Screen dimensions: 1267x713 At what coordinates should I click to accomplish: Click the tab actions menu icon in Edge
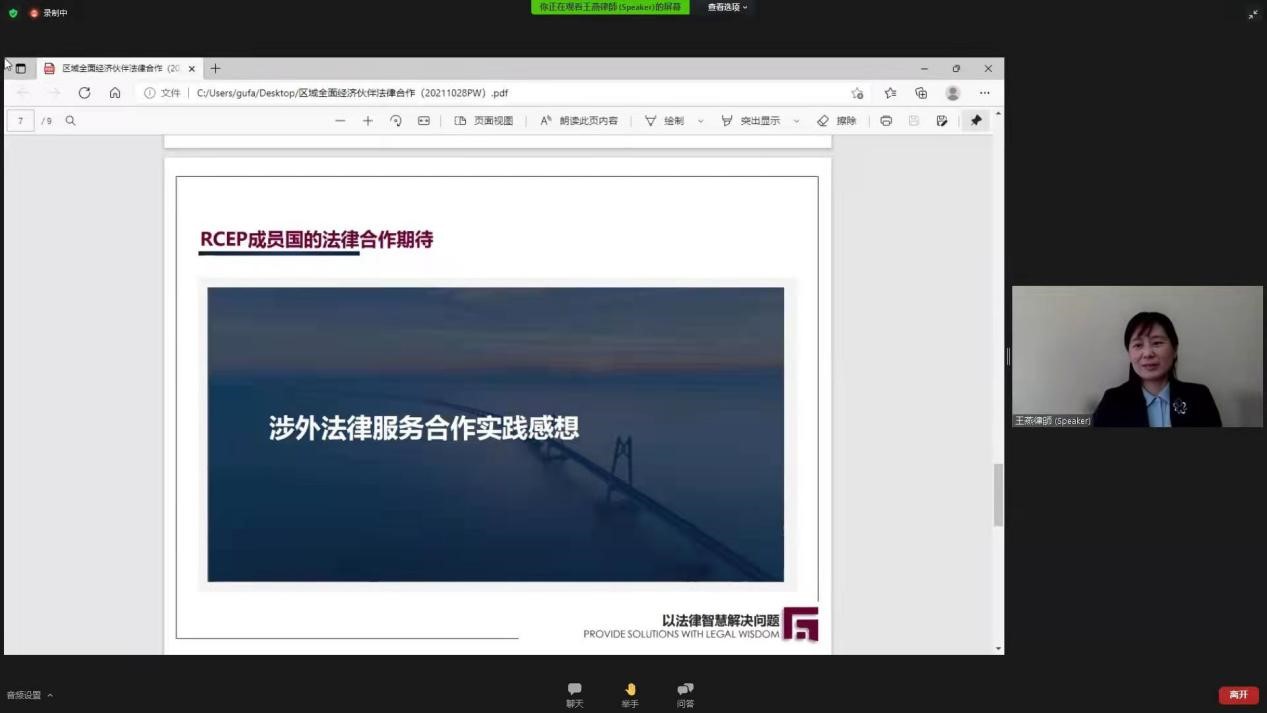(20, 69)
